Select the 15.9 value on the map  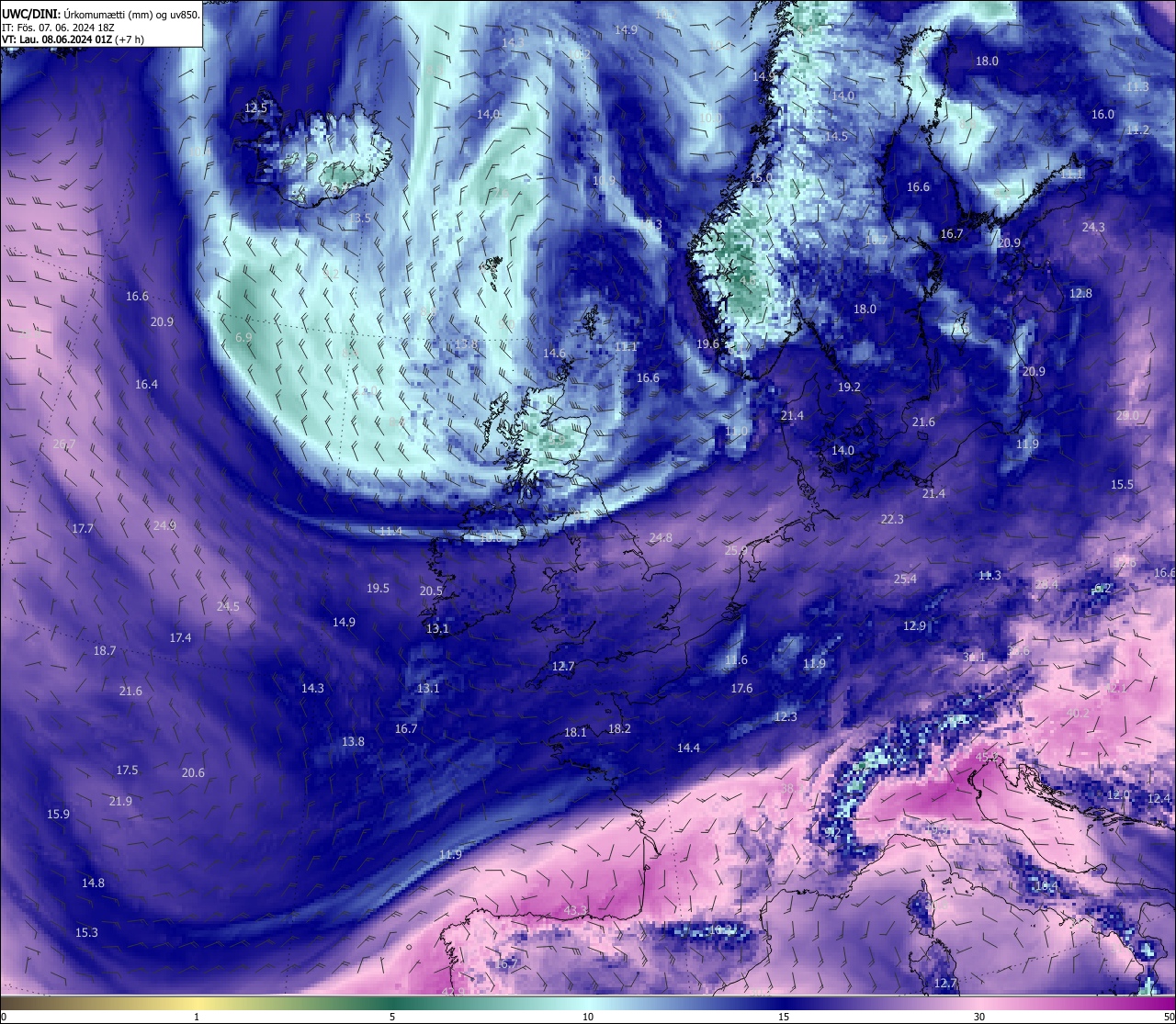58,814
